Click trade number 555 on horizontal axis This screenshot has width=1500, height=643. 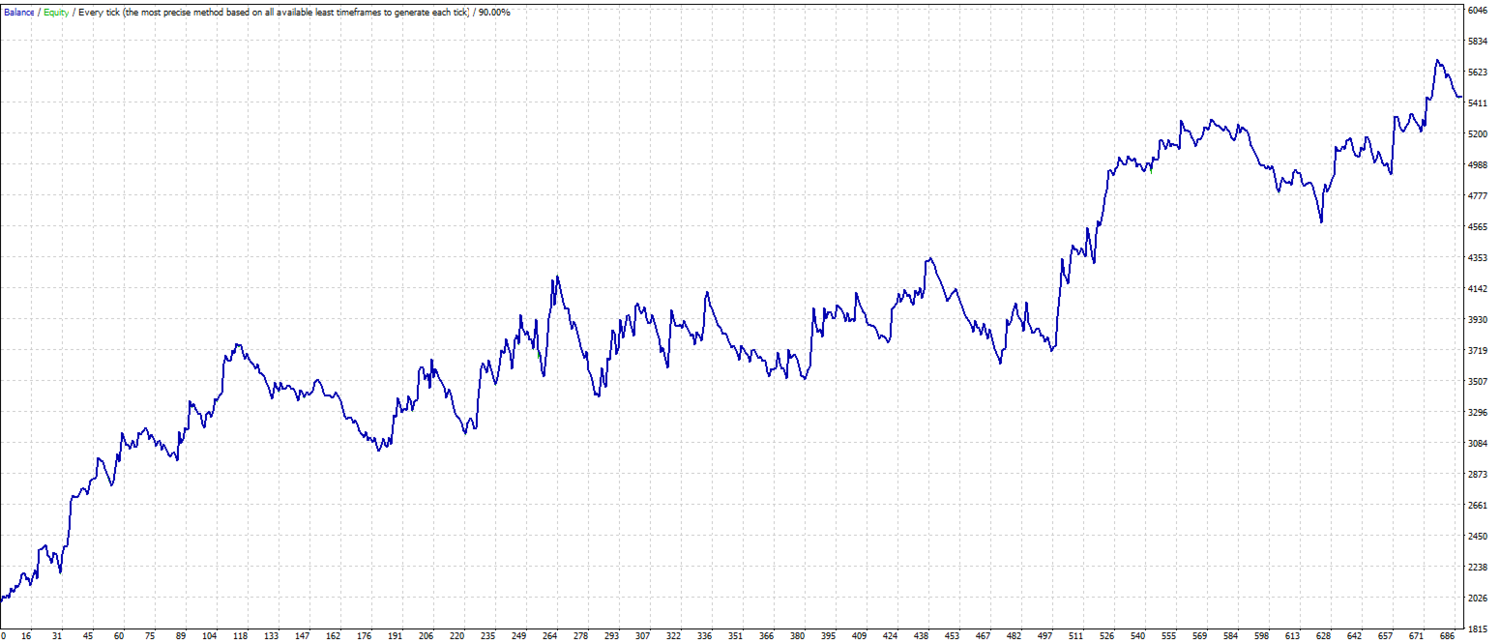point(1168,636)
